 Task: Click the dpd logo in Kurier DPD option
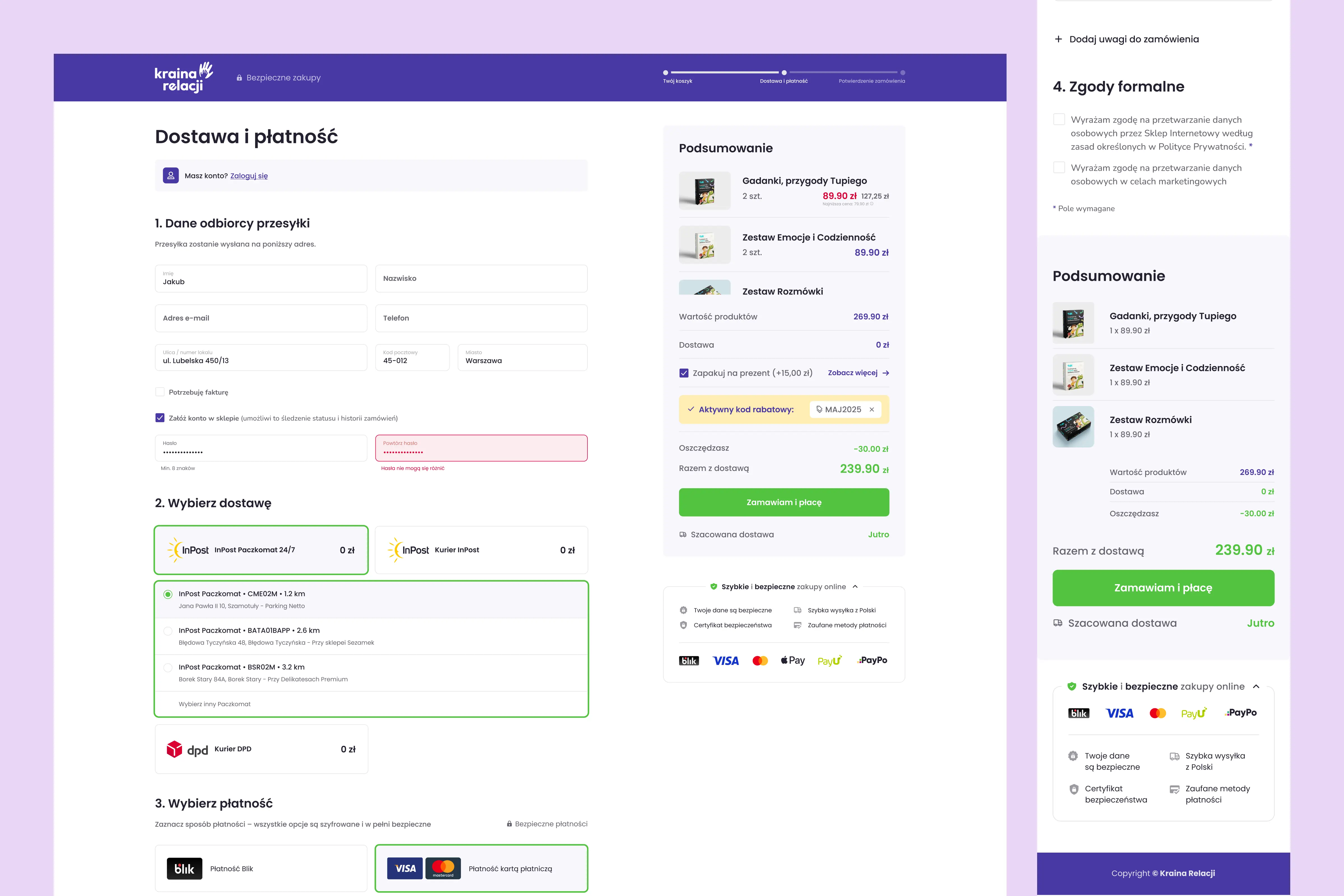click(187, 749)
